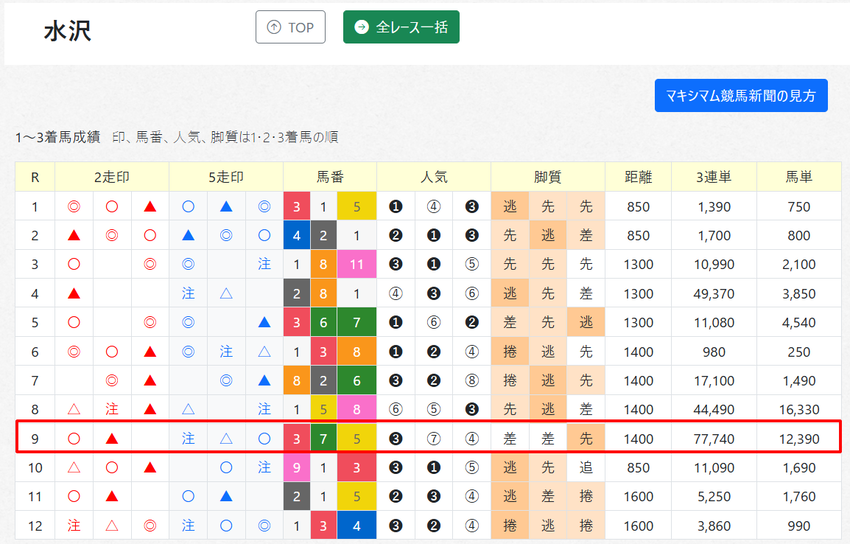
Task: Click the TOP button
Action: click(291, 27)
